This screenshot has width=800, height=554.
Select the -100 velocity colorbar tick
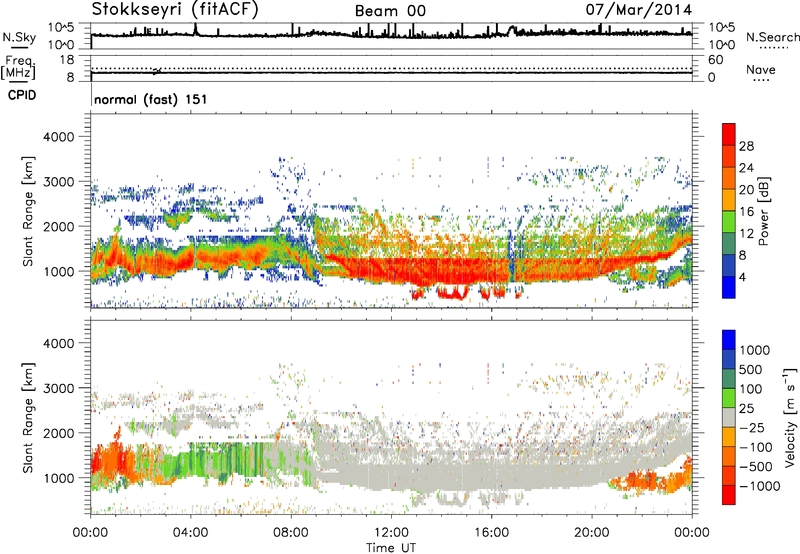pos(756,447)
